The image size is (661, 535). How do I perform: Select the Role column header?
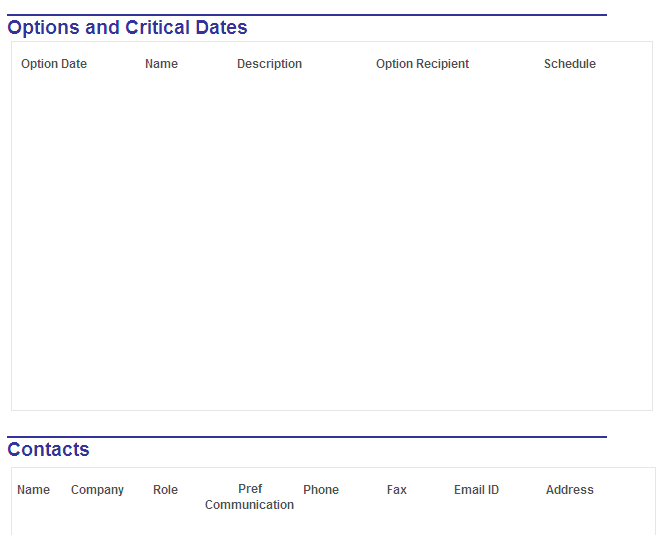(x=165, y=489)
